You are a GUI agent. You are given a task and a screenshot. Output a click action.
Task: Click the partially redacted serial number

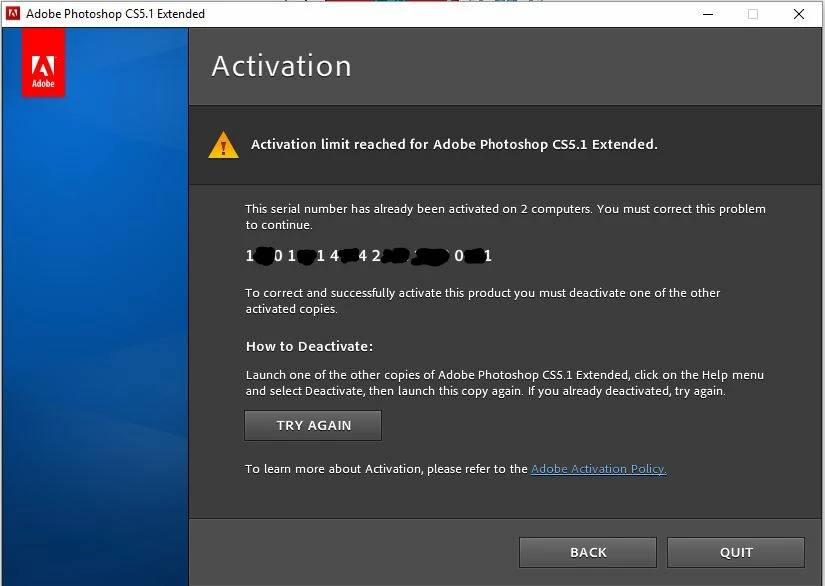coord(369,256)
